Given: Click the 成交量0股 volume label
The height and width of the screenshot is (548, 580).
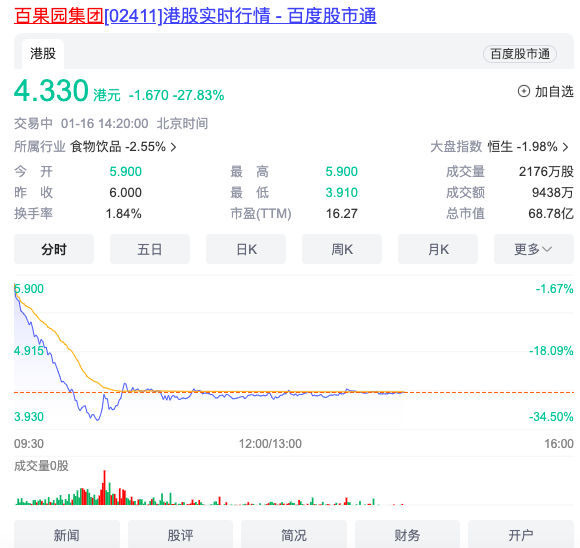Looking at the screenshot, I should [41, 466].
